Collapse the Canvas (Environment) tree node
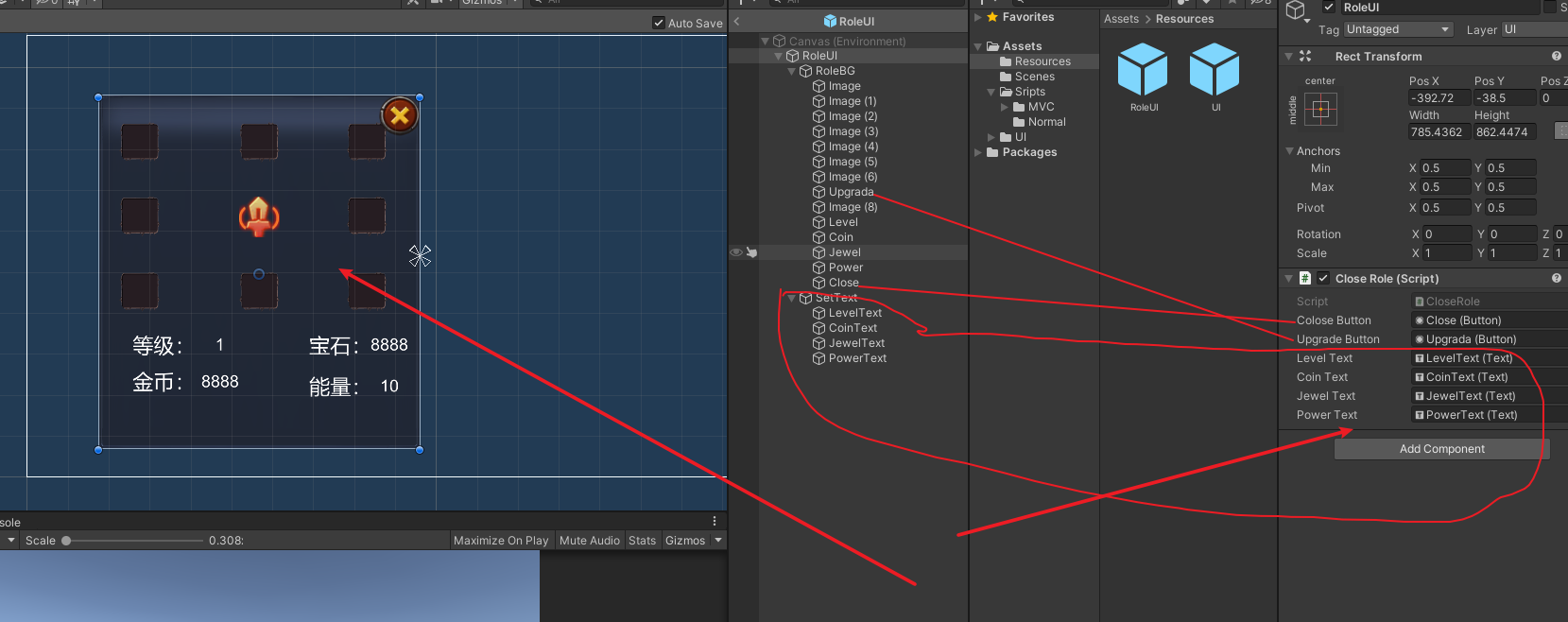1568x622 pixels. (x=765, y=42)
